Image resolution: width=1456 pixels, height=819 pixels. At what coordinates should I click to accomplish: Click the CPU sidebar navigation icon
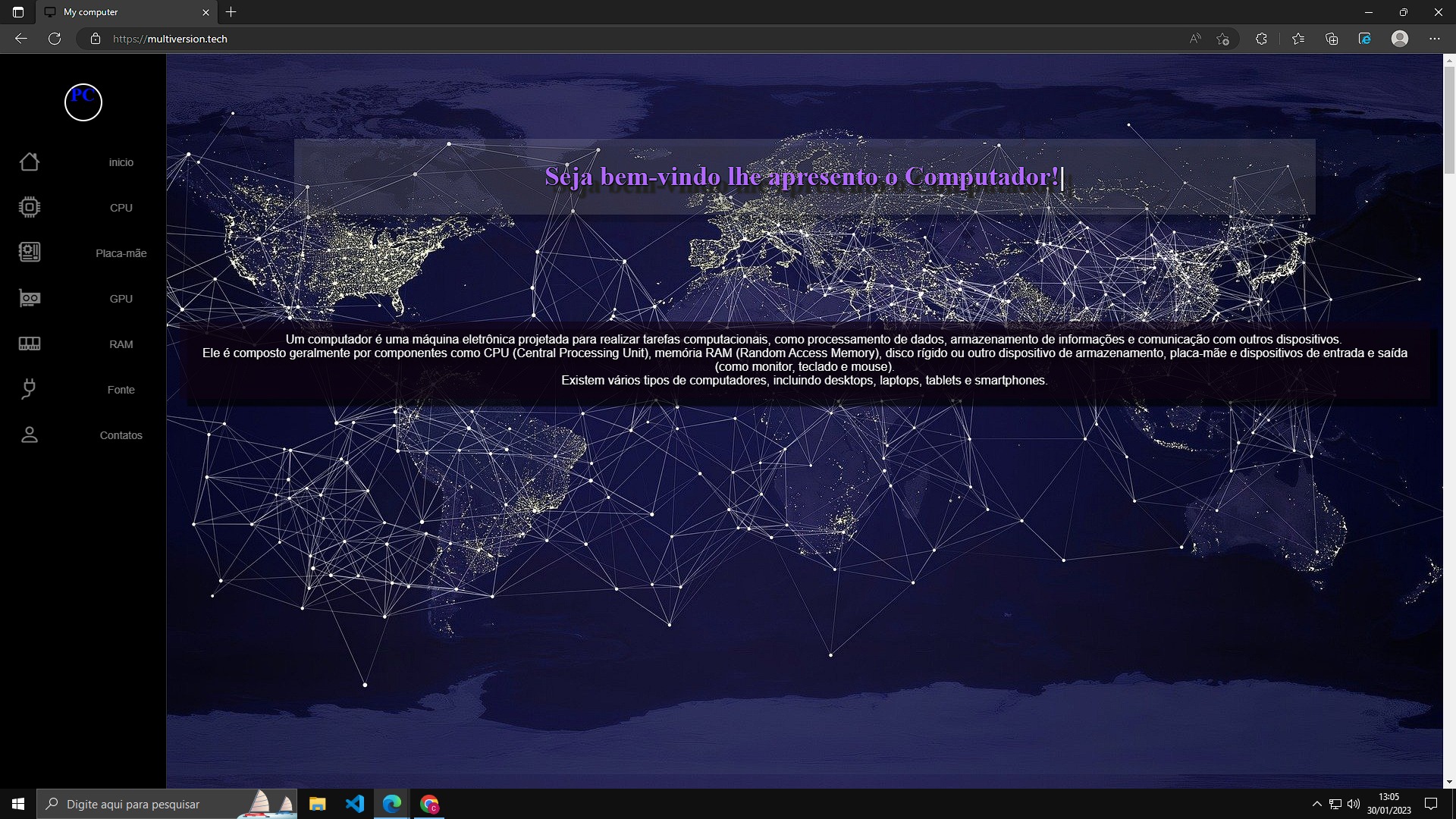tap(29, 207)
